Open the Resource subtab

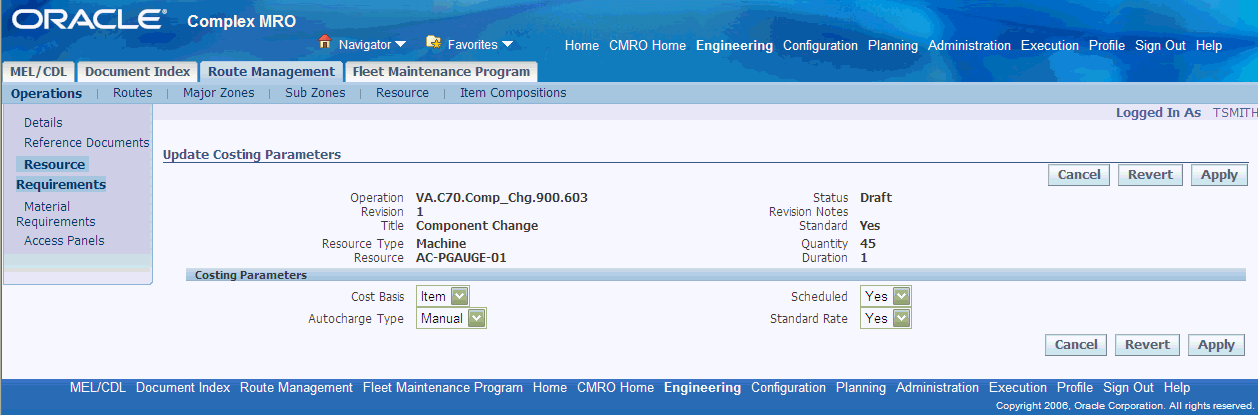[x=402, y=93]
